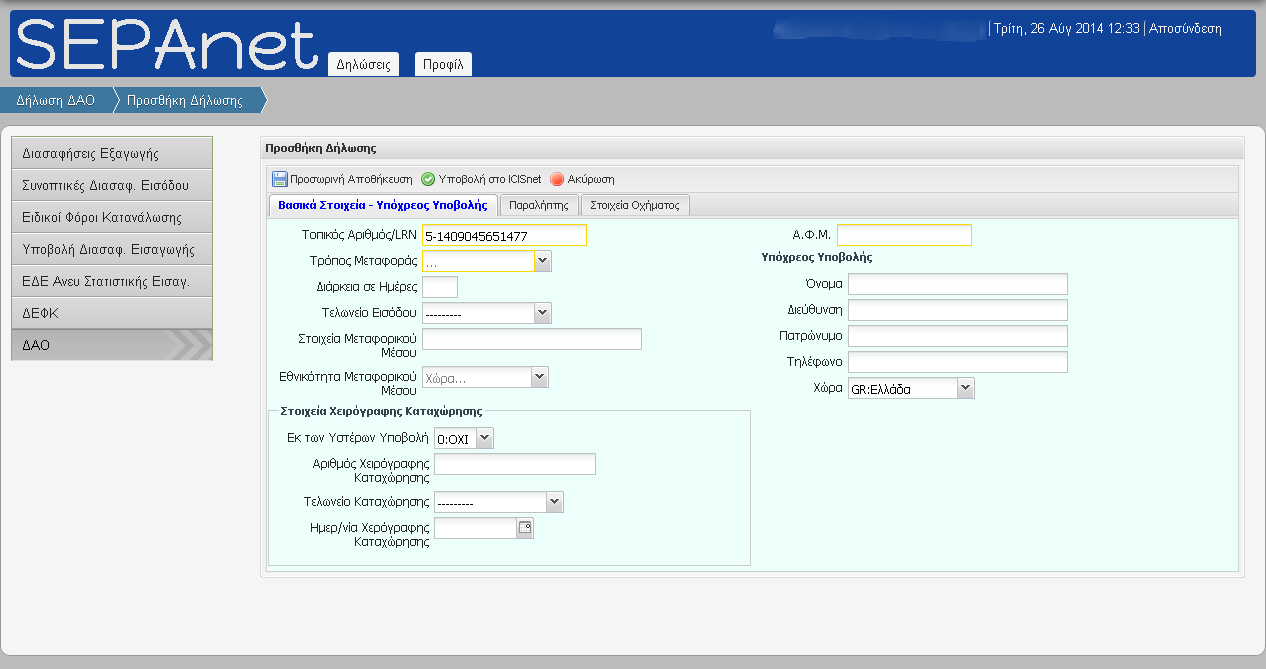
Task: Open the Χώρα dropdown showing GR:Ελλάδα
Action: [x=965, y=388]
